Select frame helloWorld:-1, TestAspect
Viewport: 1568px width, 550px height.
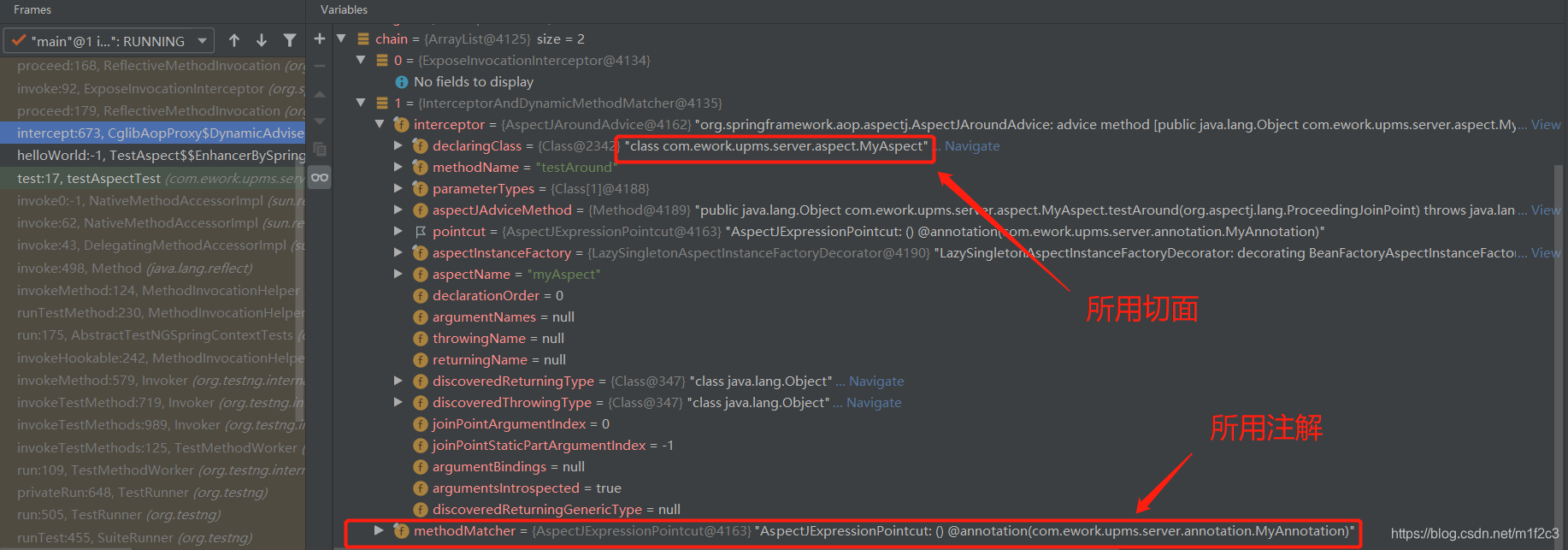click(152, 156)
